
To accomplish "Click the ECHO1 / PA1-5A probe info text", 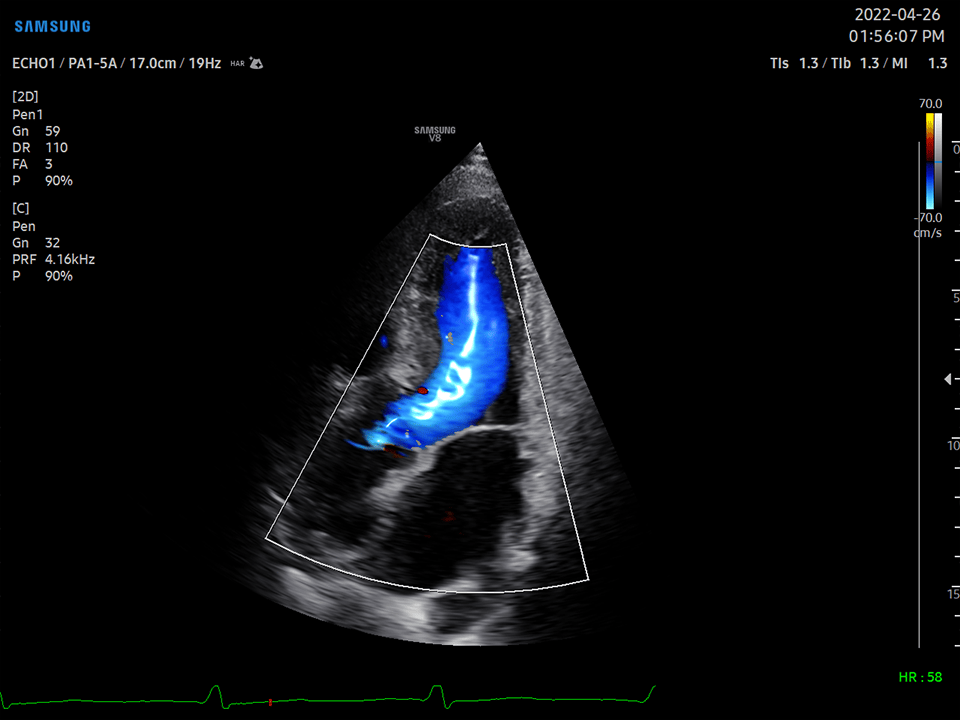I will [65, 63].
